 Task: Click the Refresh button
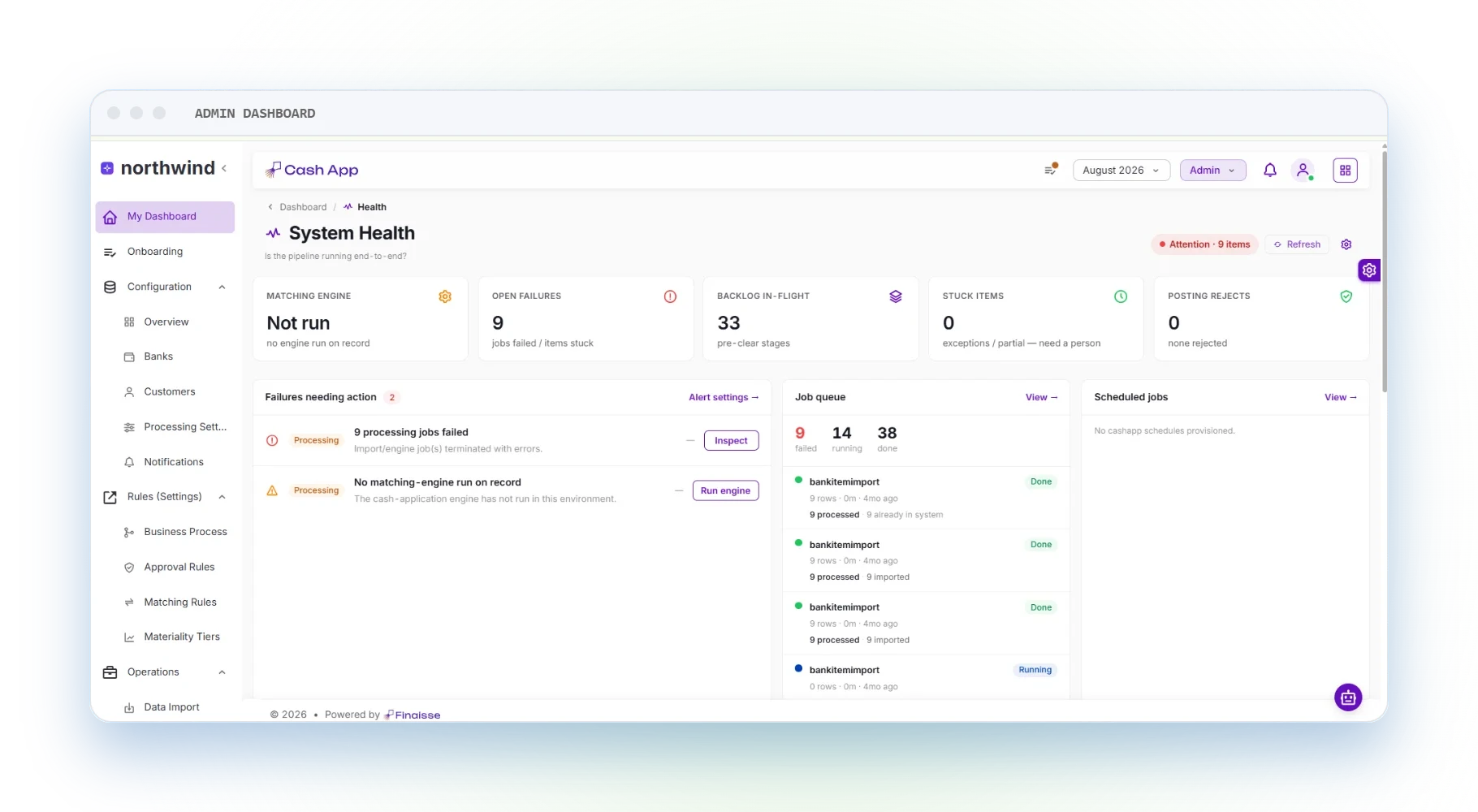(x=1296, y=244)
